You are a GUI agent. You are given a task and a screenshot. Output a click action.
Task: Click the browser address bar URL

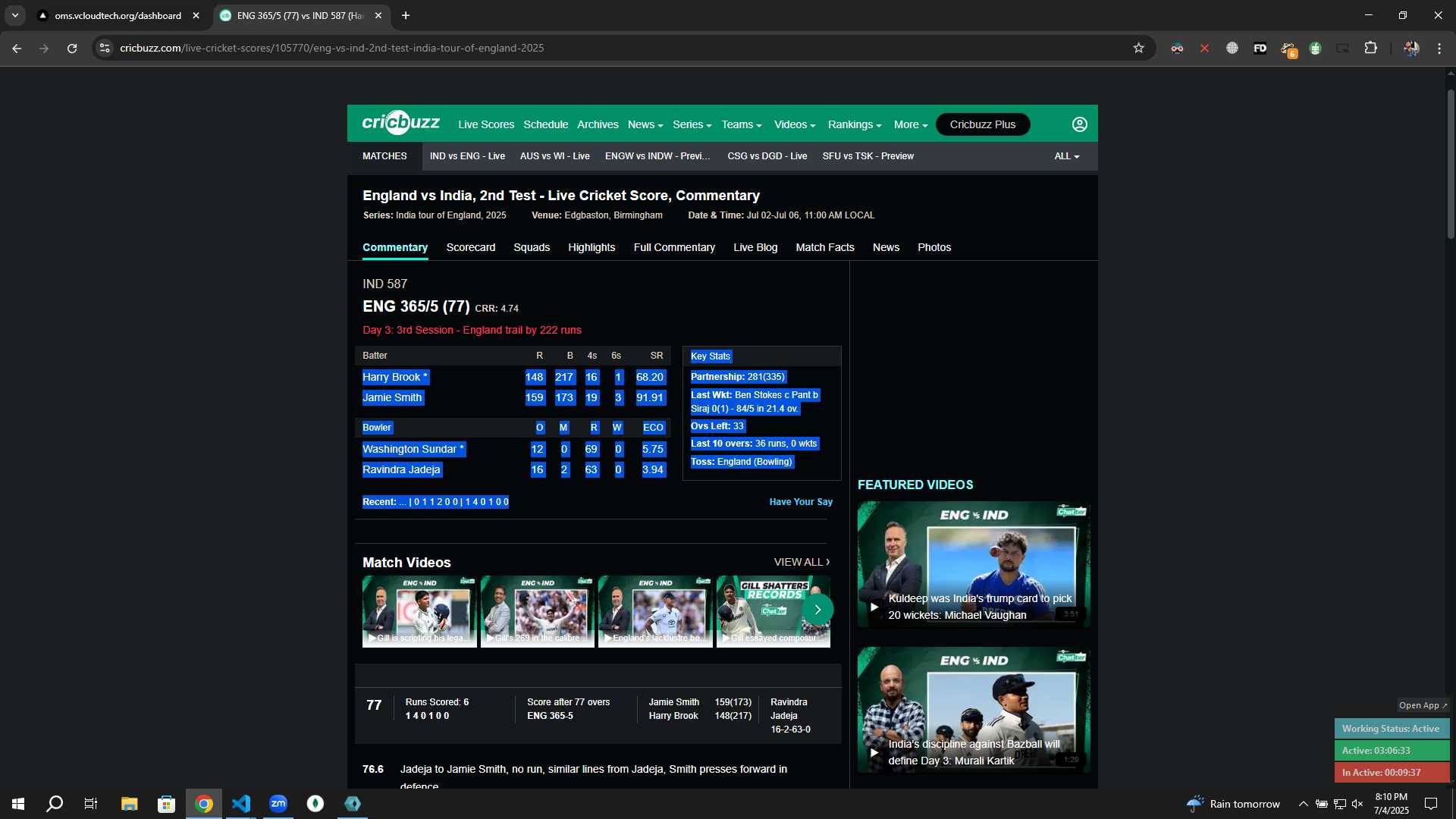(x=332, y=48)
